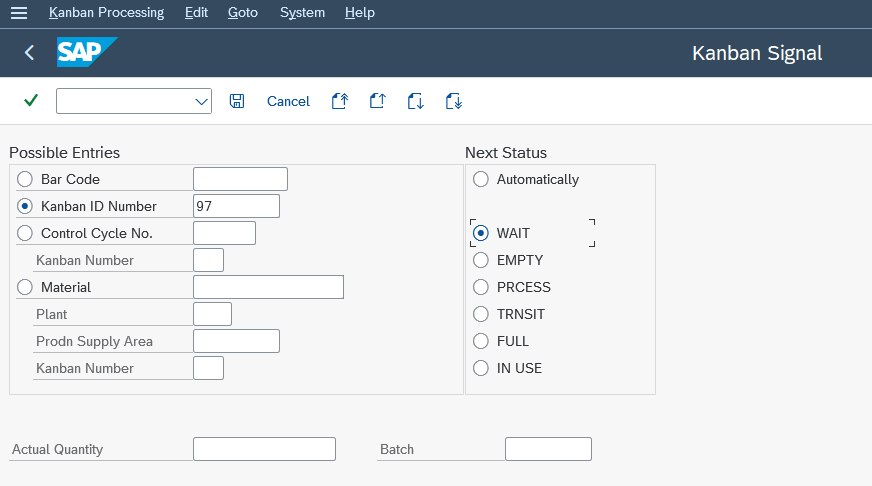Click the Kanban ID Number field containing 97
The width and height of the screenshot is (872, 486).
(x=236, y=206)
